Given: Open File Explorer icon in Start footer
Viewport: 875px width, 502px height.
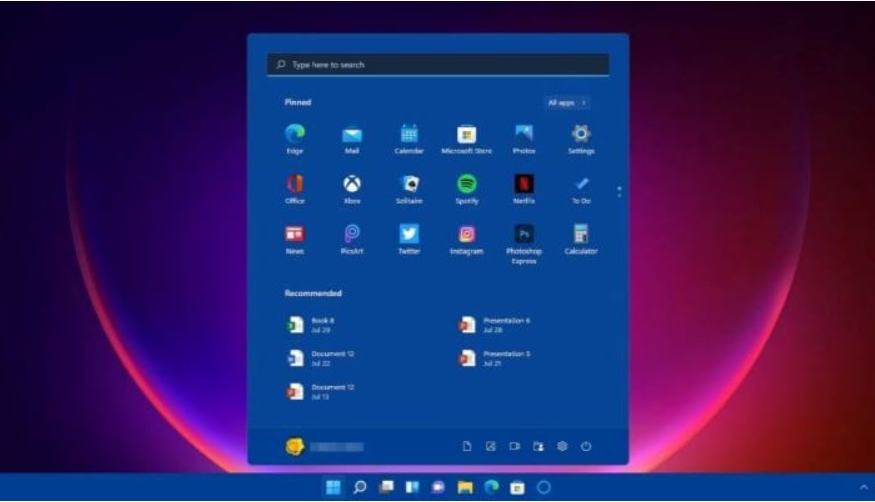Looking at the screenshot, I should pyautogui.click(x=538, y=446).
